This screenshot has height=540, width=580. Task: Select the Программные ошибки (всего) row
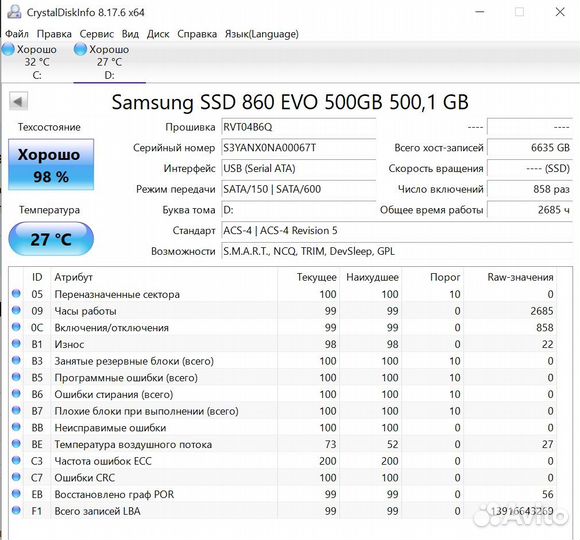coord(283,378)
